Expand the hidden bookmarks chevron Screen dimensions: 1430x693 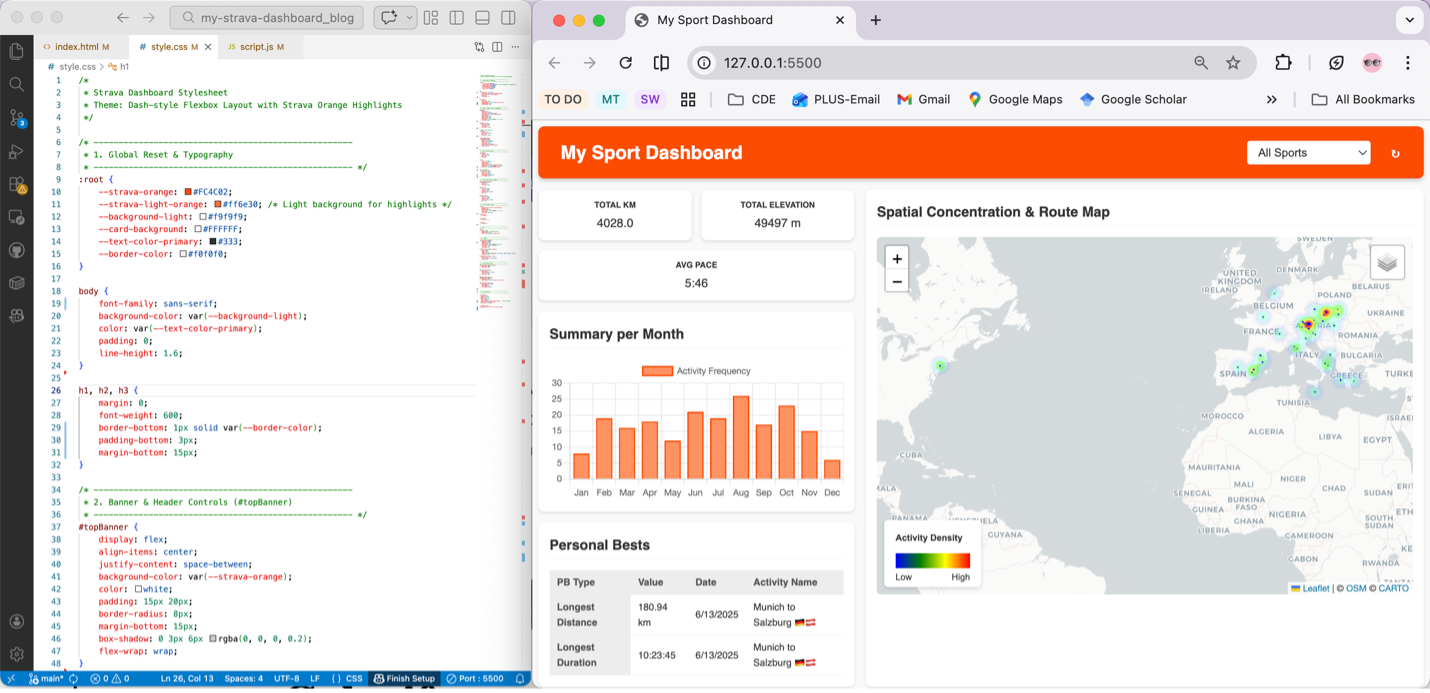[x=1271, y=99]
